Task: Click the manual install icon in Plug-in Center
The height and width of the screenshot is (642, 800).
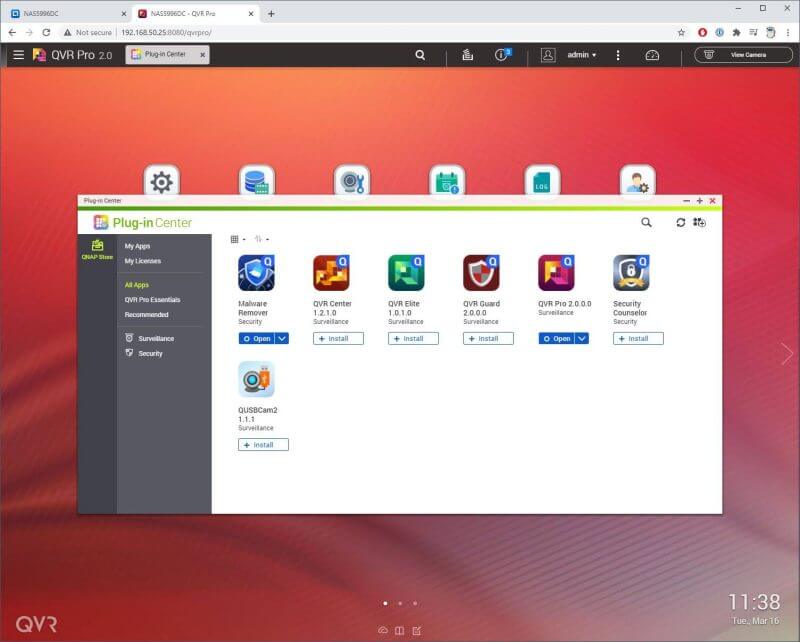Action: pyautogui.click(x=699, y=222)
